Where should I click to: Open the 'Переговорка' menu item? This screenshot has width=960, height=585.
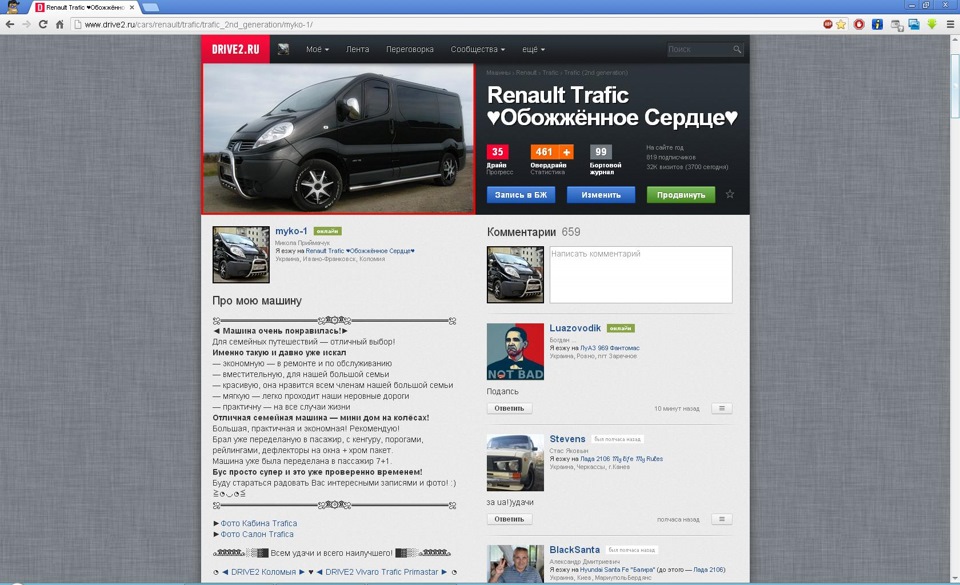click(410, 49)
